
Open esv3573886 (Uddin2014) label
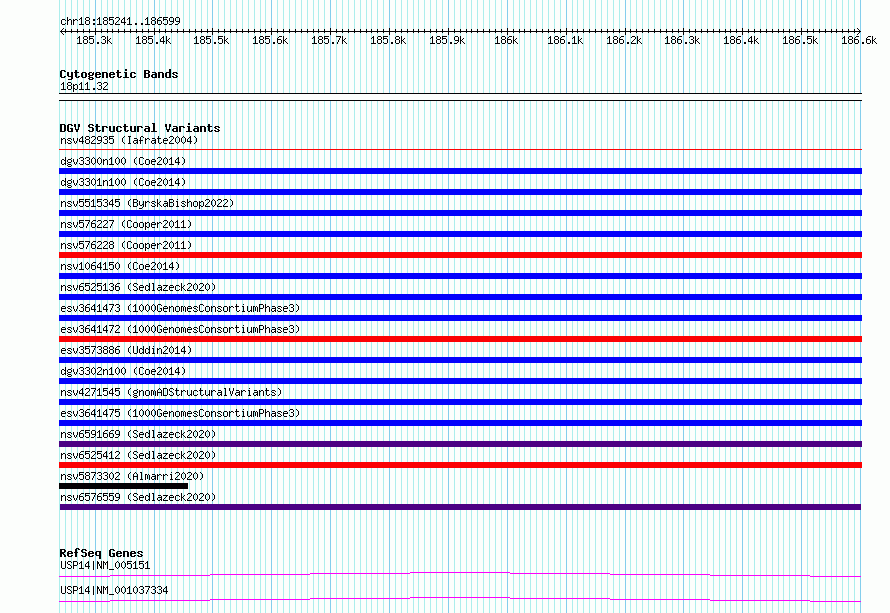(126, 350)
